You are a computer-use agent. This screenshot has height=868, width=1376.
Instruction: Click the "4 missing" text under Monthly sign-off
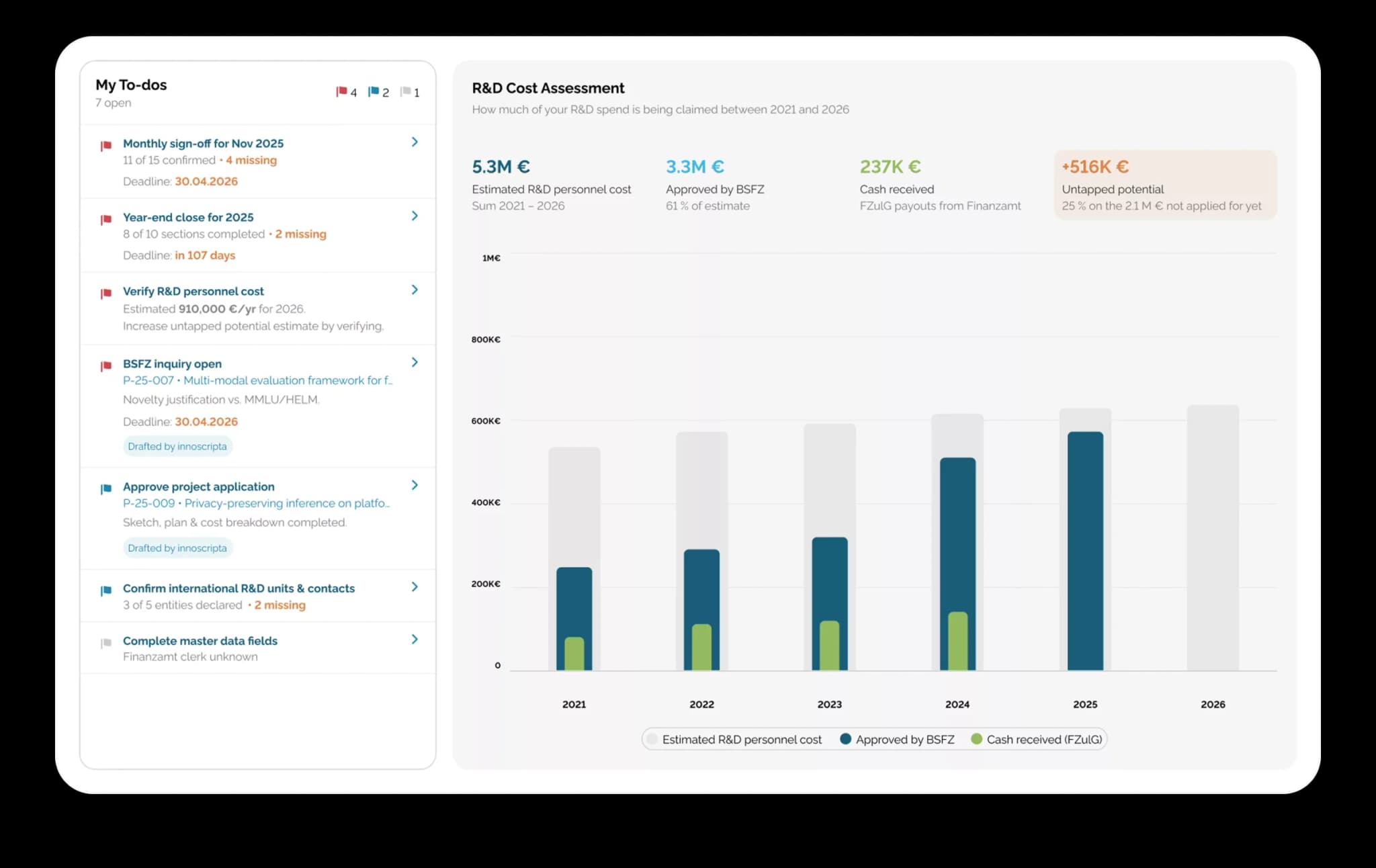point(251,160)
